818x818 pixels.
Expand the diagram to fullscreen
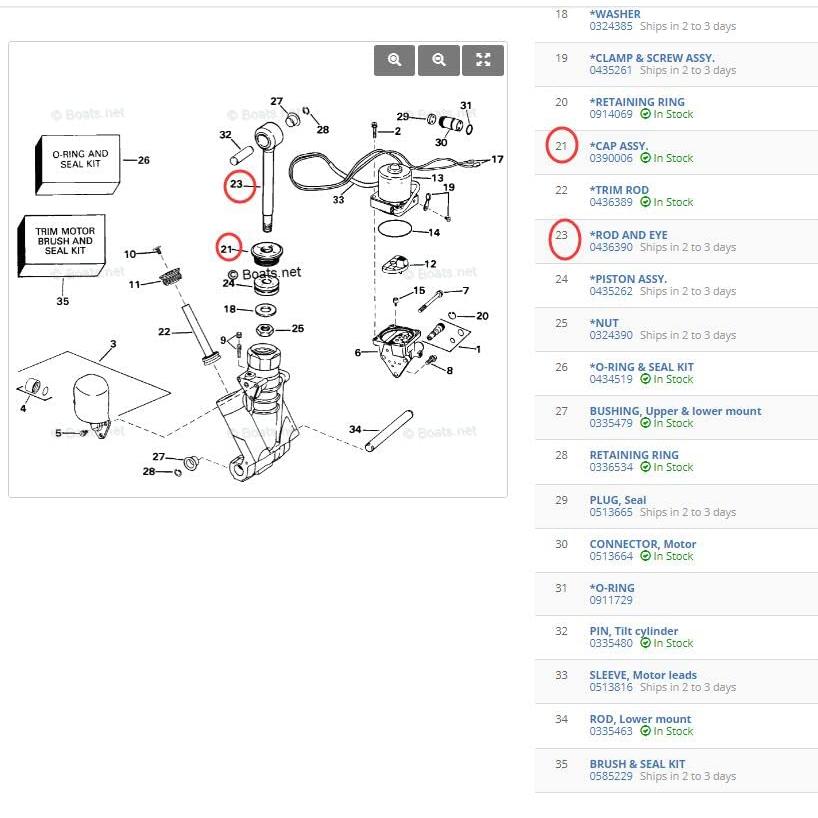click(483, 60)
